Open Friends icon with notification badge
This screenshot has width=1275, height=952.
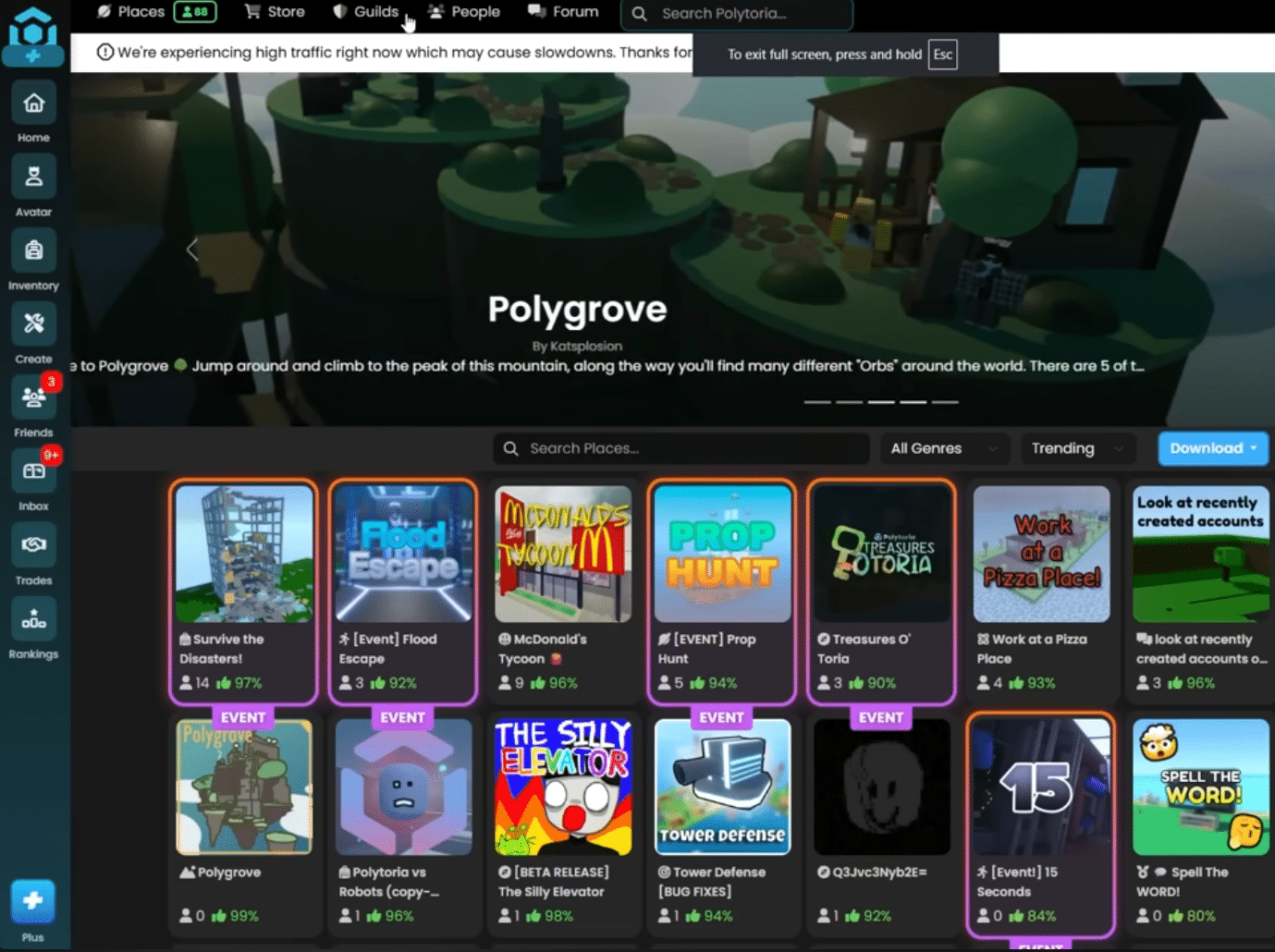(x=33, y=398)
